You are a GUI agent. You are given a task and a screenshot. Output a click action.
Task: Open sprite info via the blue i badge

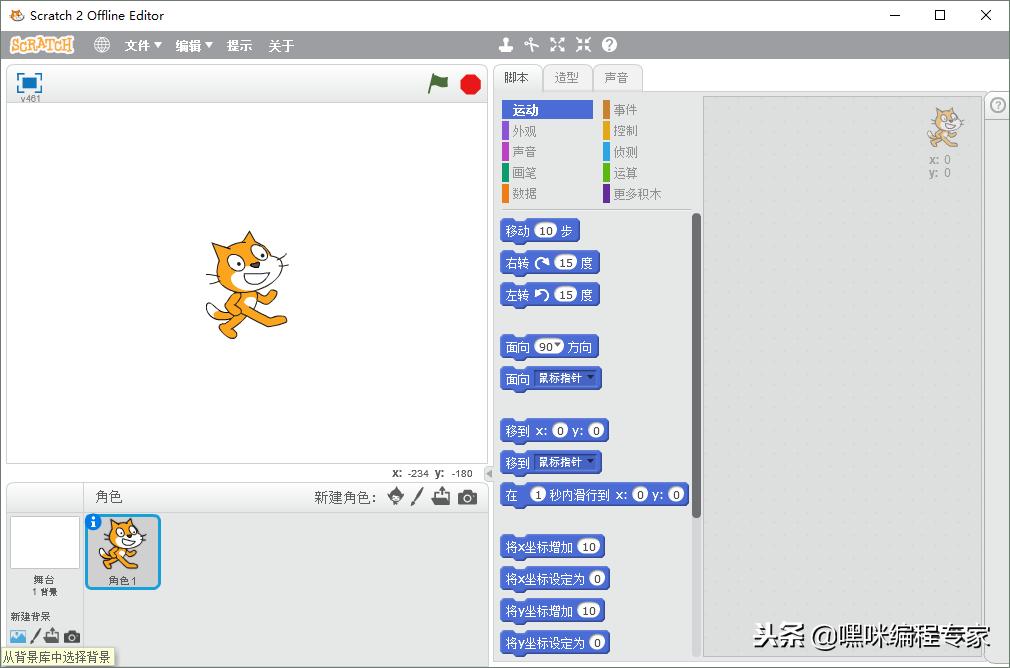[x=93, y=522]
